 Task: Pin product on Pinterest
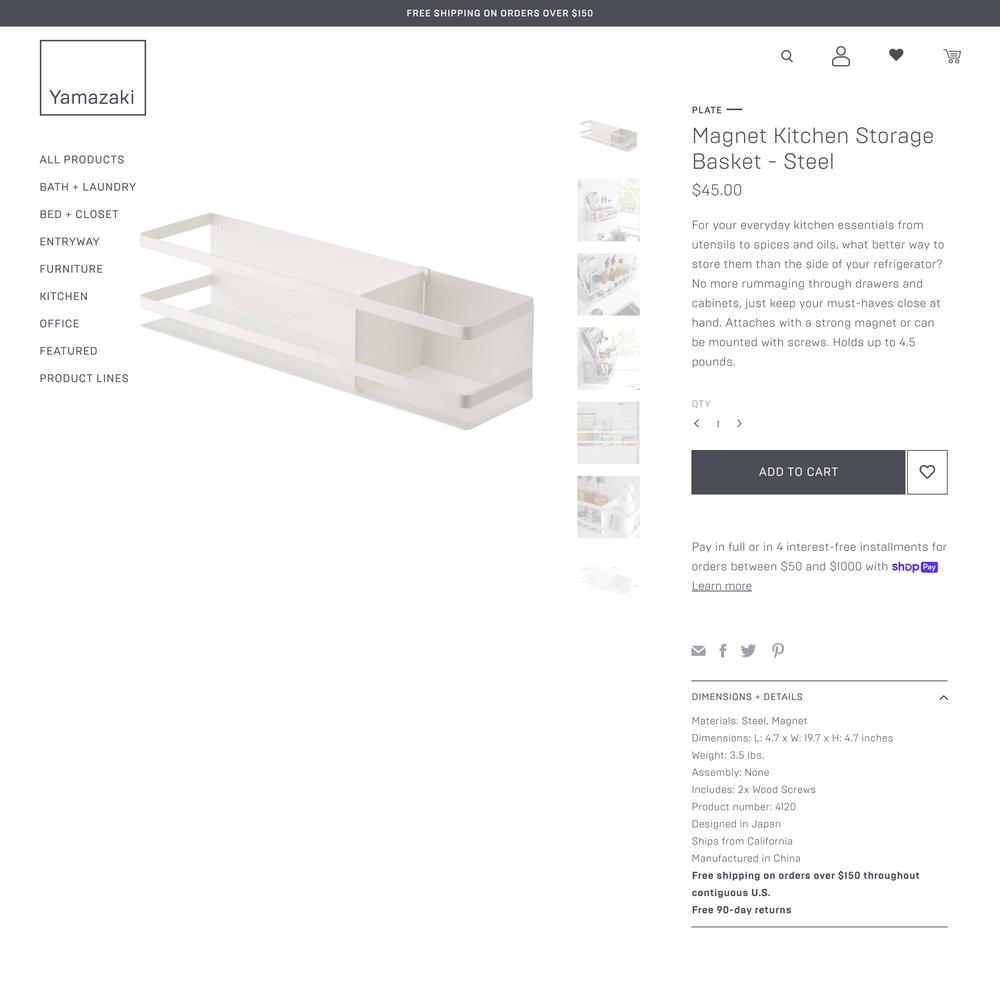pyautogui.click(x=777, y=650)
